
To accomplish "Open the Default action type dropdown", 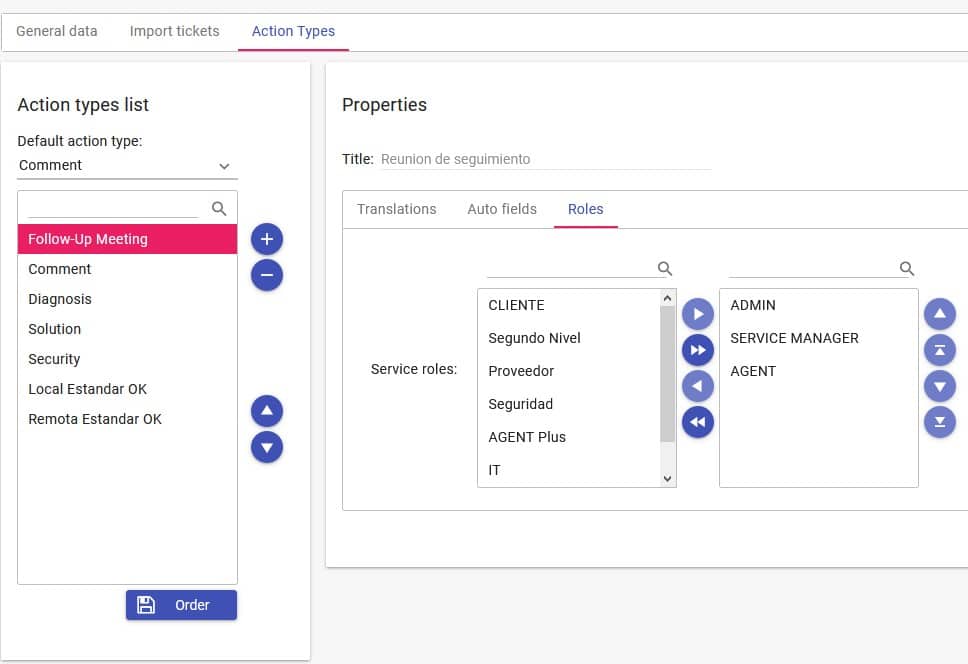I will point(127,166).
